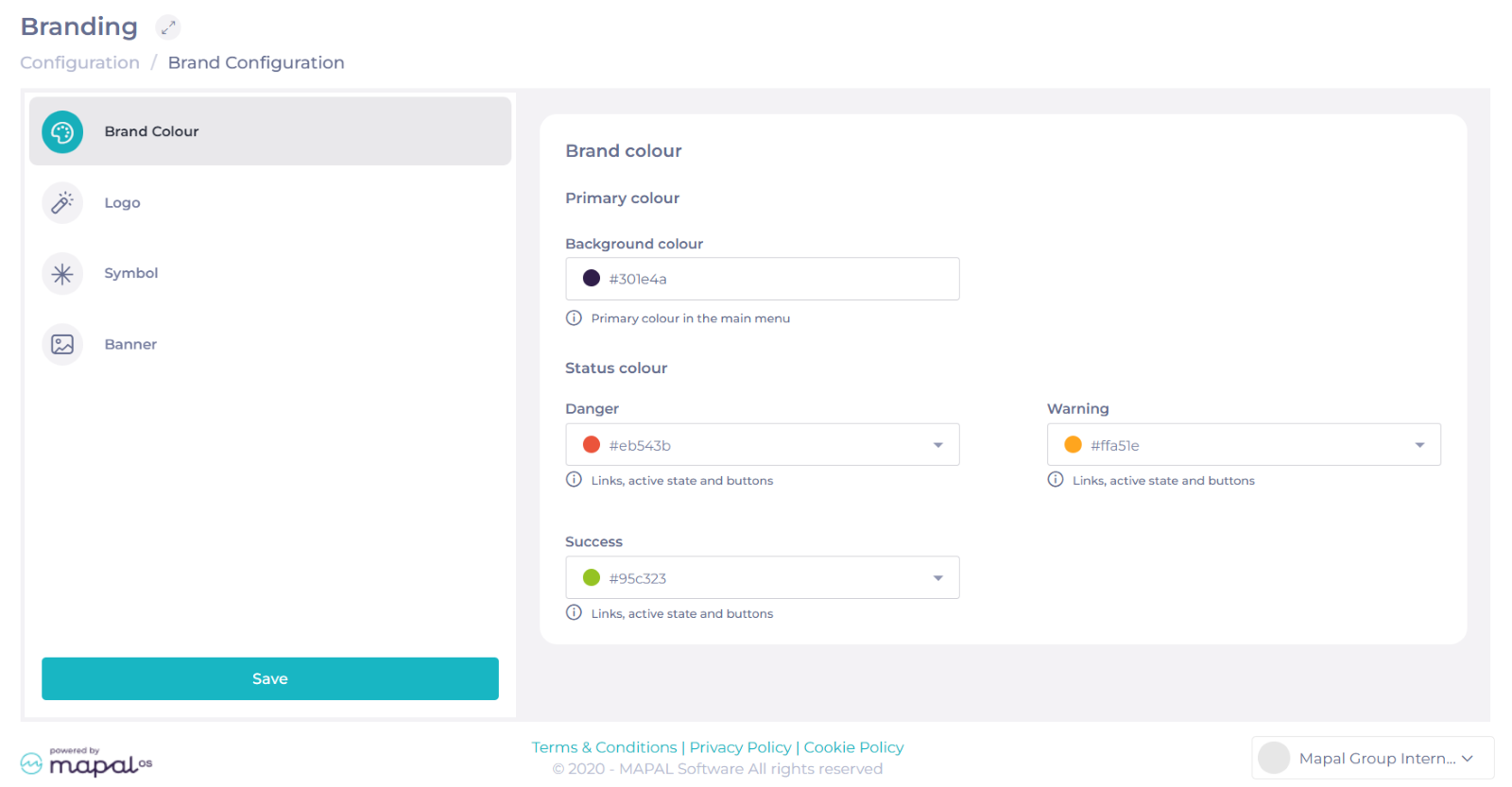
Task: Open the Privacy Policy link
Action: [740, 747]
